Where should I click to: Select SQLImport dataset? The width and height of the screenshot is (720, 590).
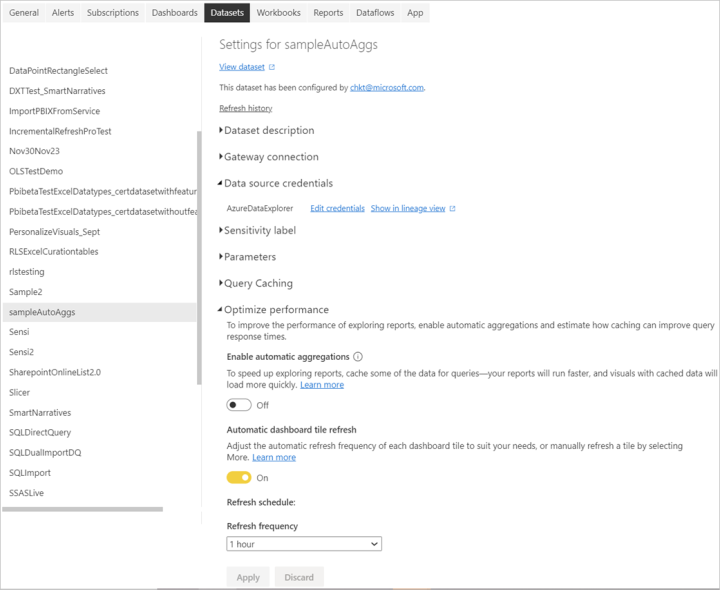pyautogui.click(x=30, y=473)
